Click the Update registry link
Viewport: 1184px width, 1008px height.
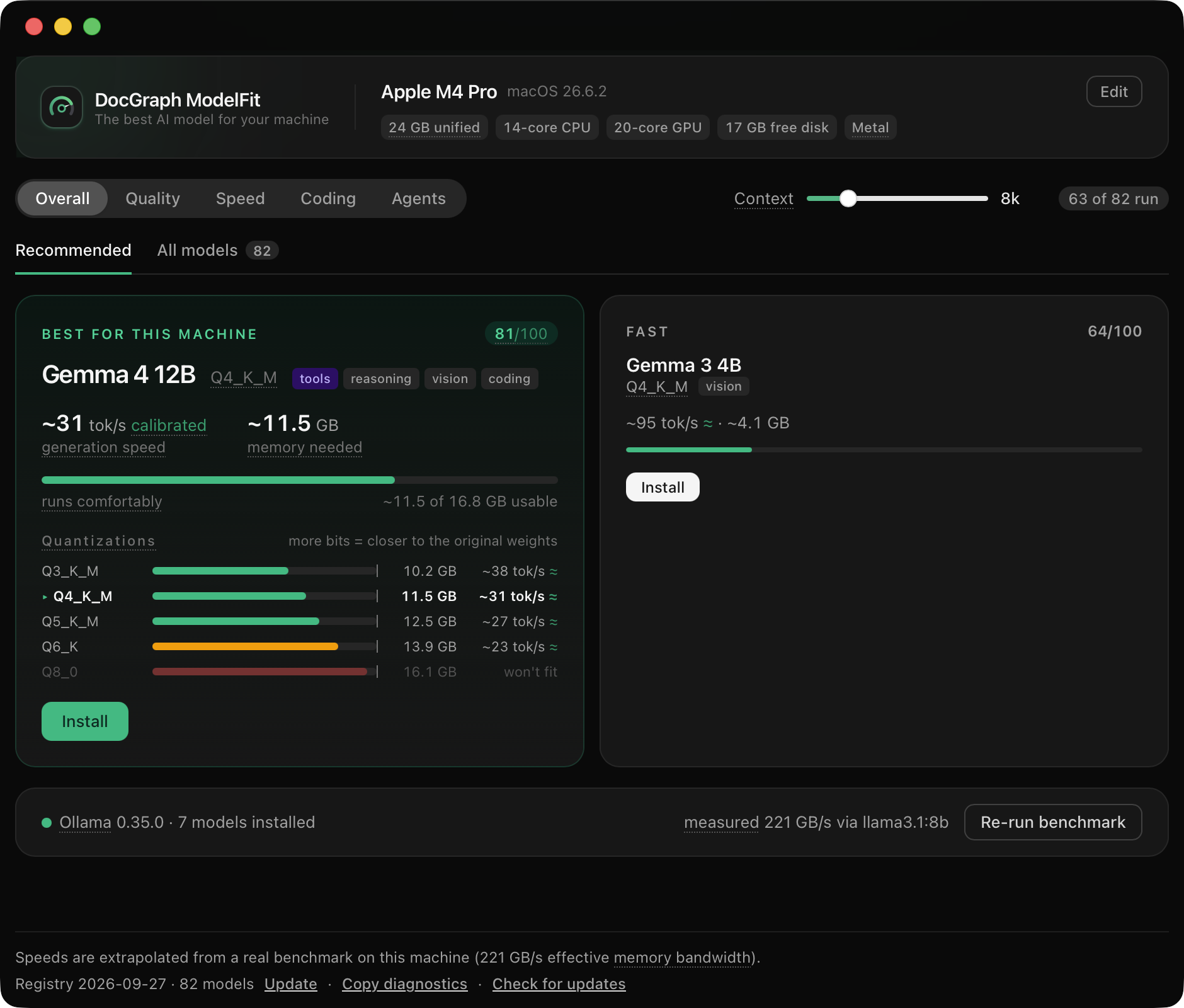[291, 984]
